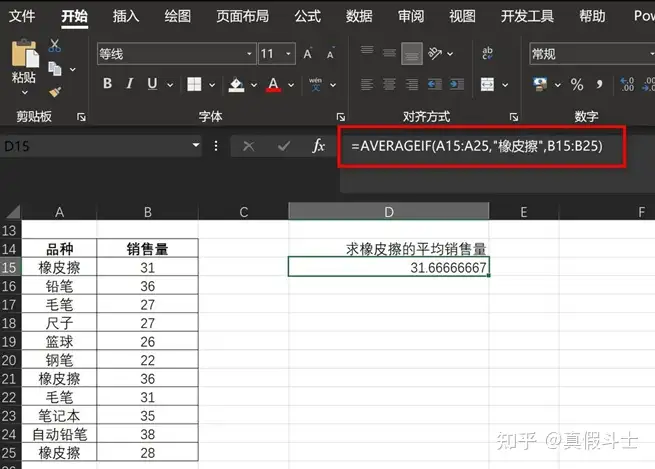
Task: Apply percent style
Action: tap(577, 84)
